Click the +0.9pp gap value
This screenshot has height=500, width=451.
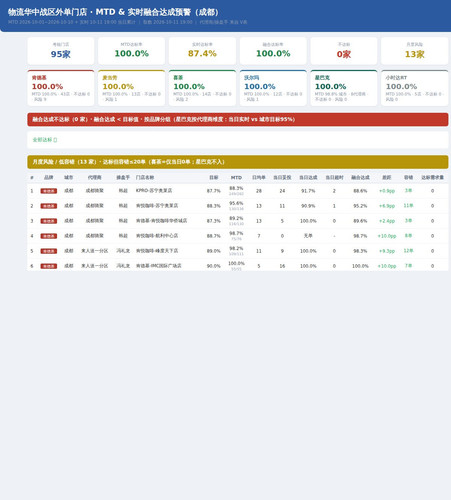(387, 191)
